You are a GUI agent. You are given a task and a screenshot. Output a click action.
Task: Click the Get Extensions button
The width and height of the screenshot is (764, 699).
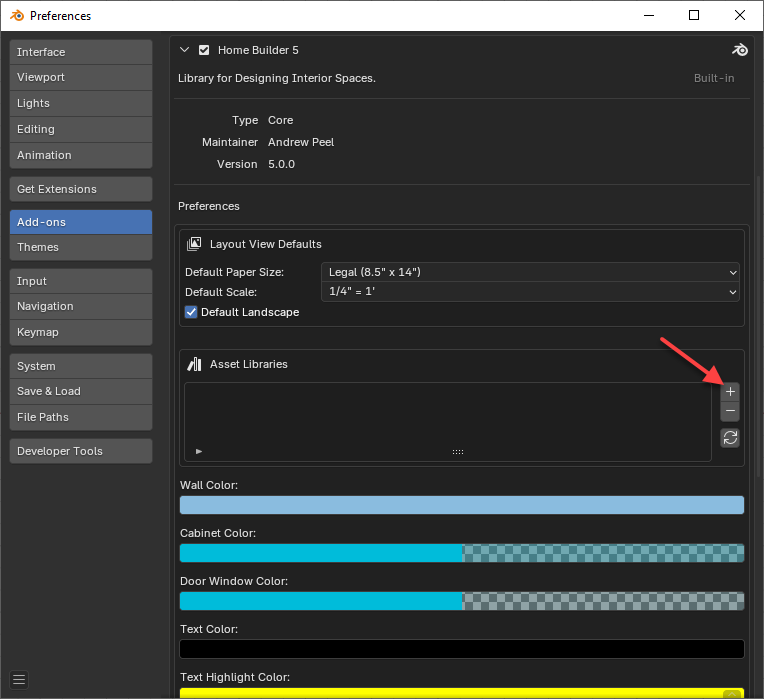pos(81,189)
